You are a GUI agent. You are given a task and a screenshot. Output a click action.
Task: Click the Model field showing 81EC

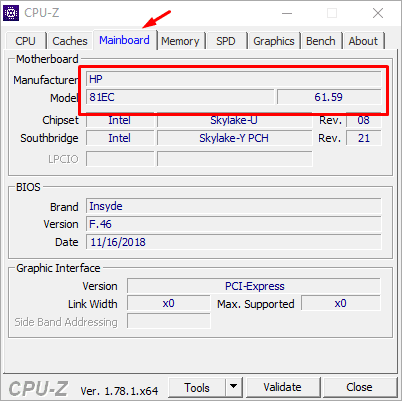tap(180, 97)
